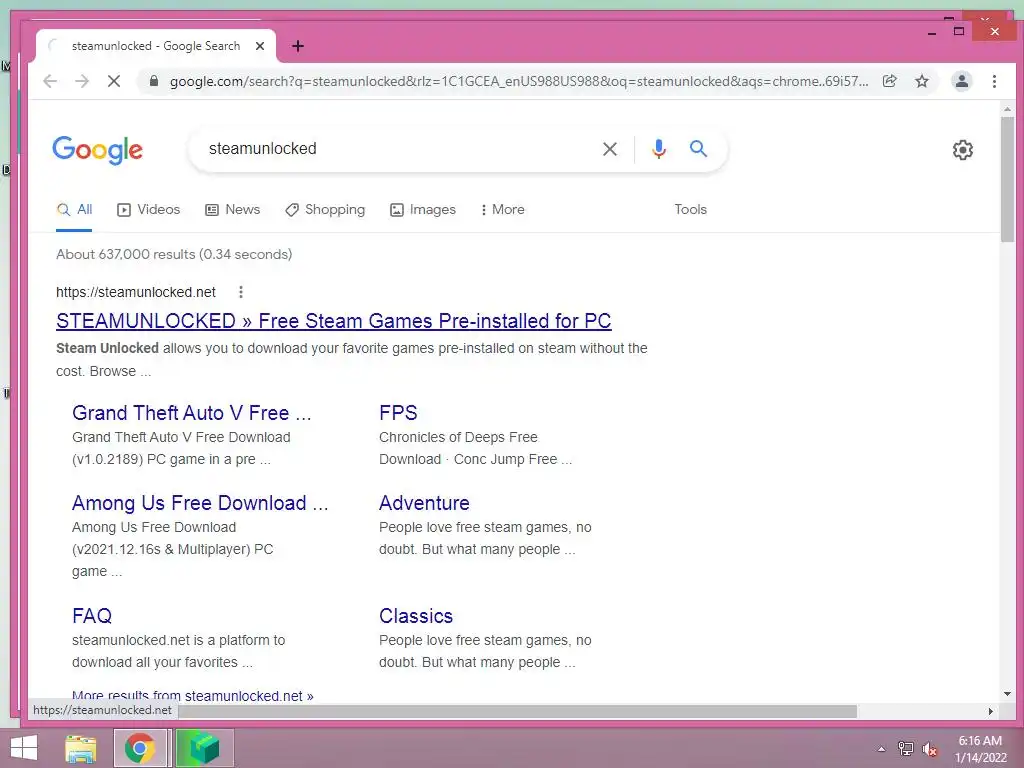Start voice search with the microphone icon
The width and height of the screenshot is (1024, 768).
[x=659, y=149]
